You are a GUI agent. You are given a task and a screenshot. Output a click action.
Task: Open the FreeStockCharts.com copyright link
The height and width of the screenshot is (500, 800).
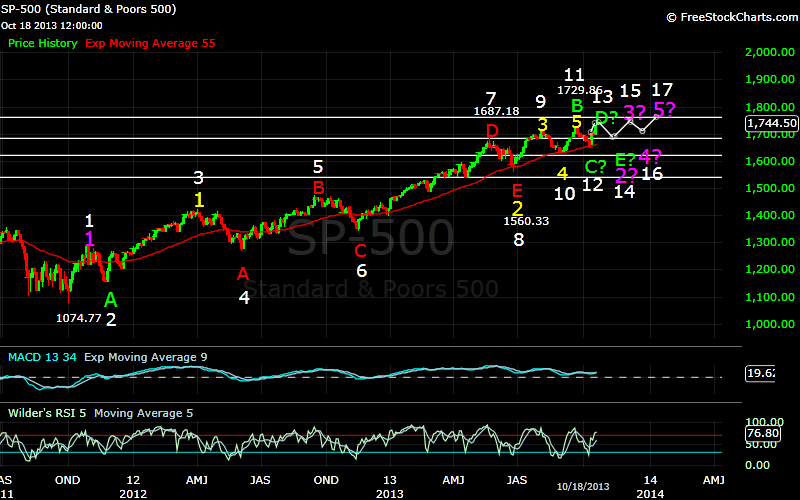click(x=733, y=17)
